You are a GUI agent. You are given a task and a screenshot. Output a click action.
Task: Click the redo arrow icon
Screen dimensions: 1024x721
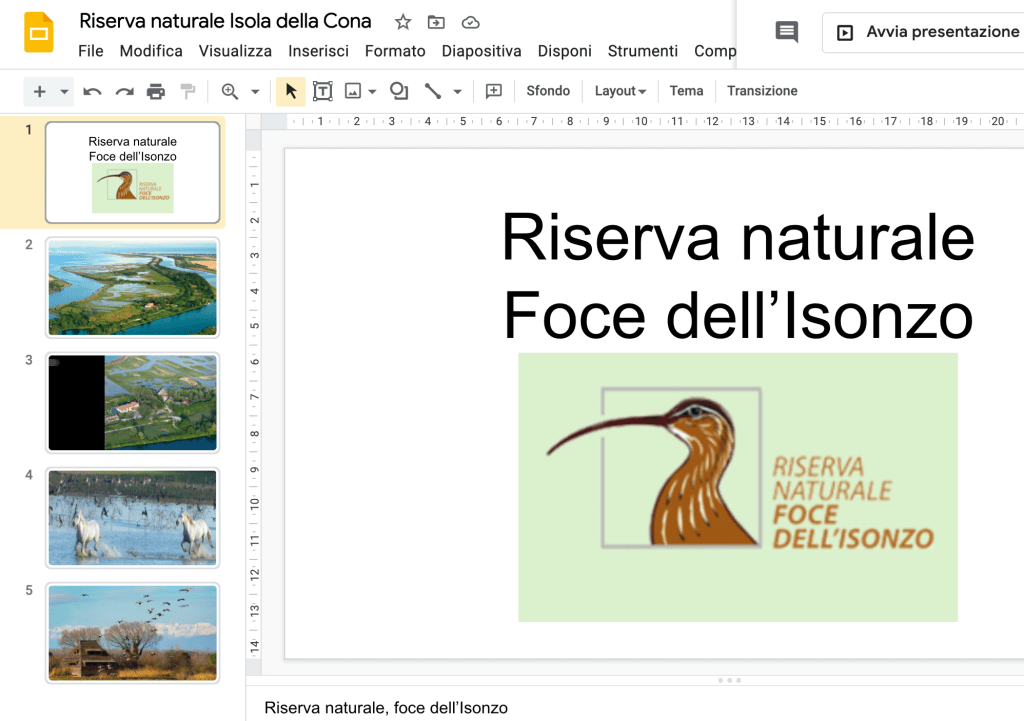124,91
